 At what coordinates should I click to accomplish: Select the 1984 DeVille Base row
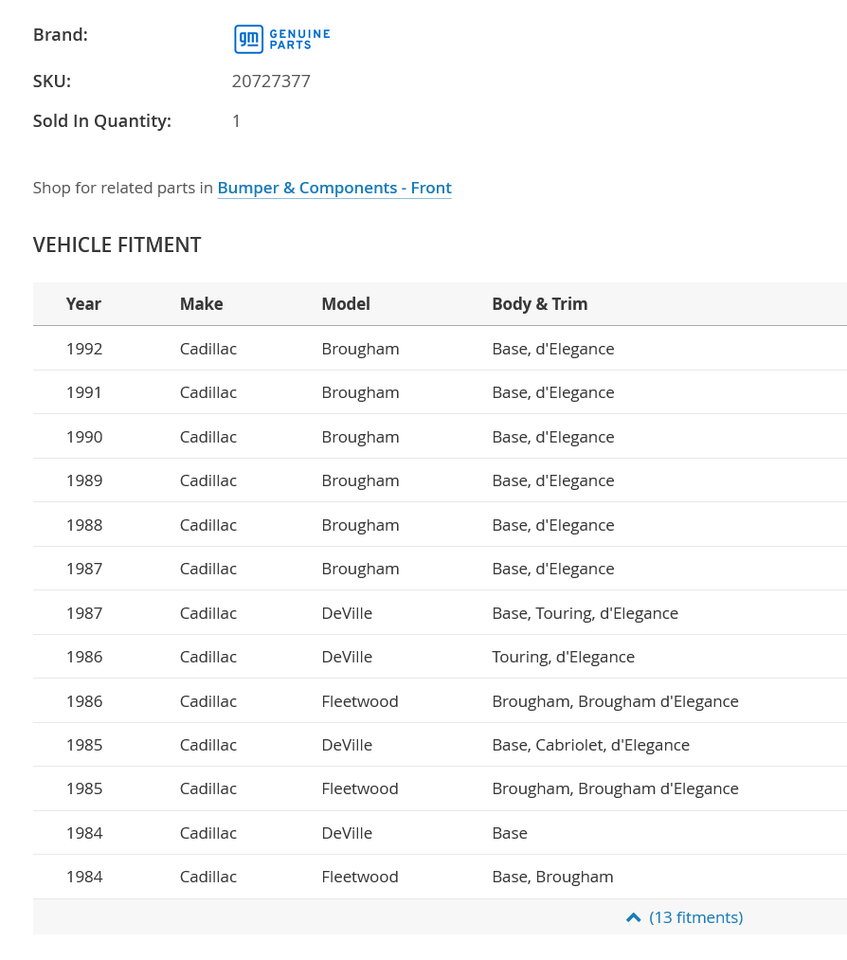(x=440, y=833)
